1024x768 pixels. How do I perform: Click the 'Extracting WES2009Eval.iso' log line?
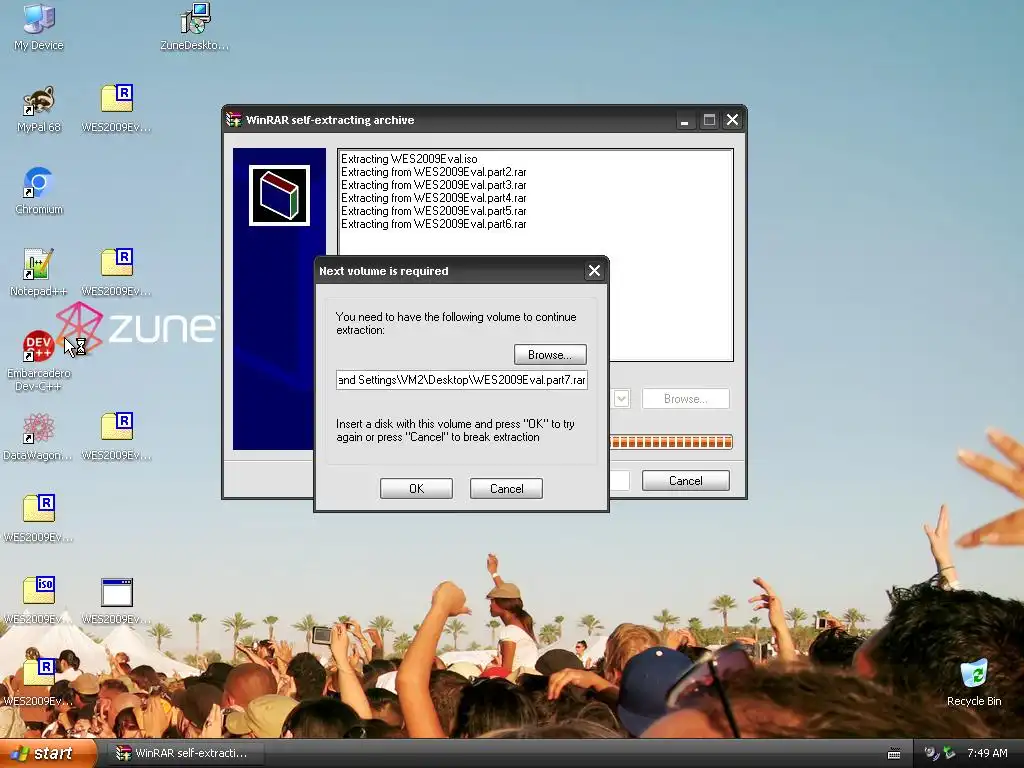[409, 159]
